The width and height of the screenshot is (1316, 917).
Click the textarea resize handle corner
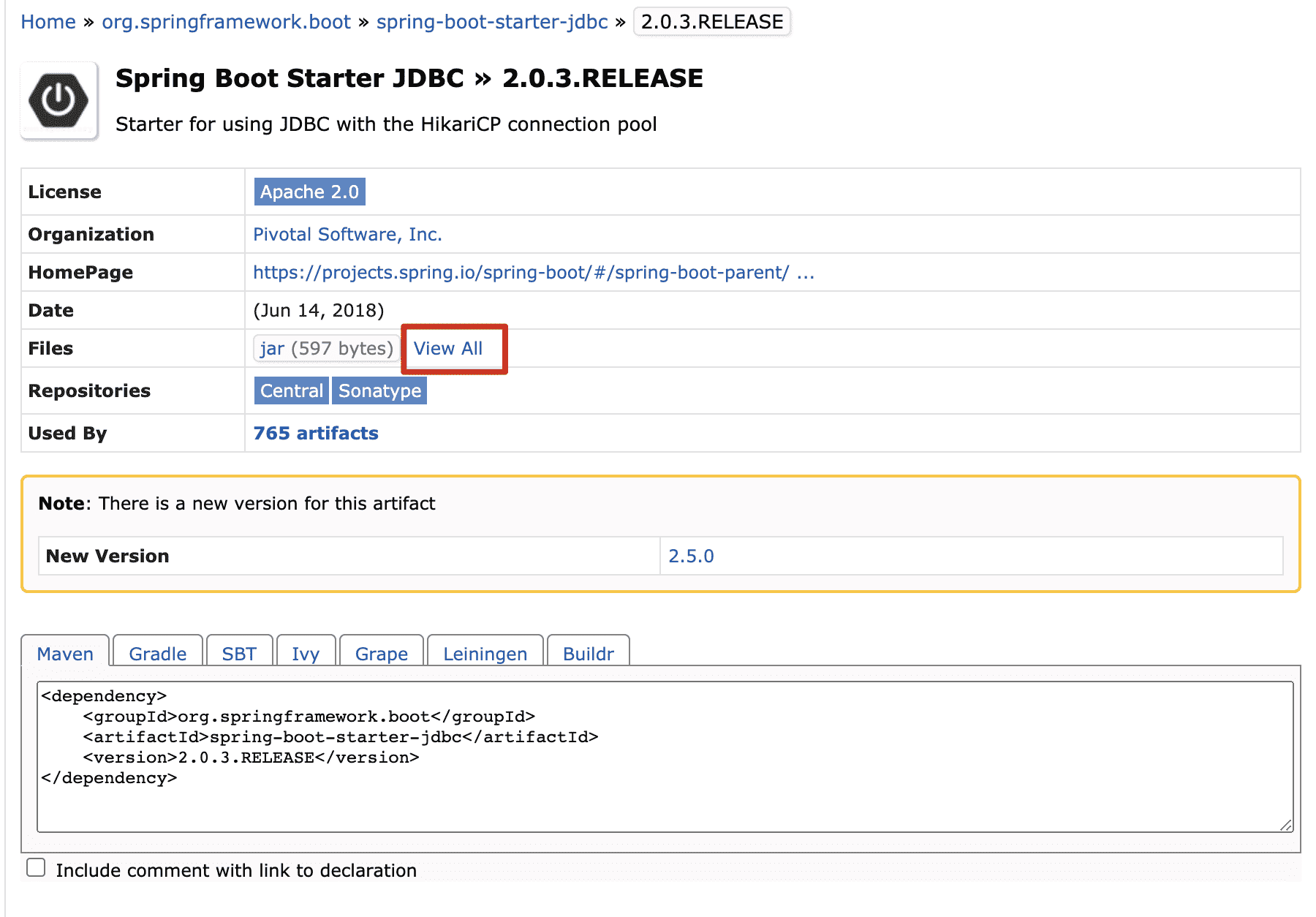click(x=1286, y=825)
